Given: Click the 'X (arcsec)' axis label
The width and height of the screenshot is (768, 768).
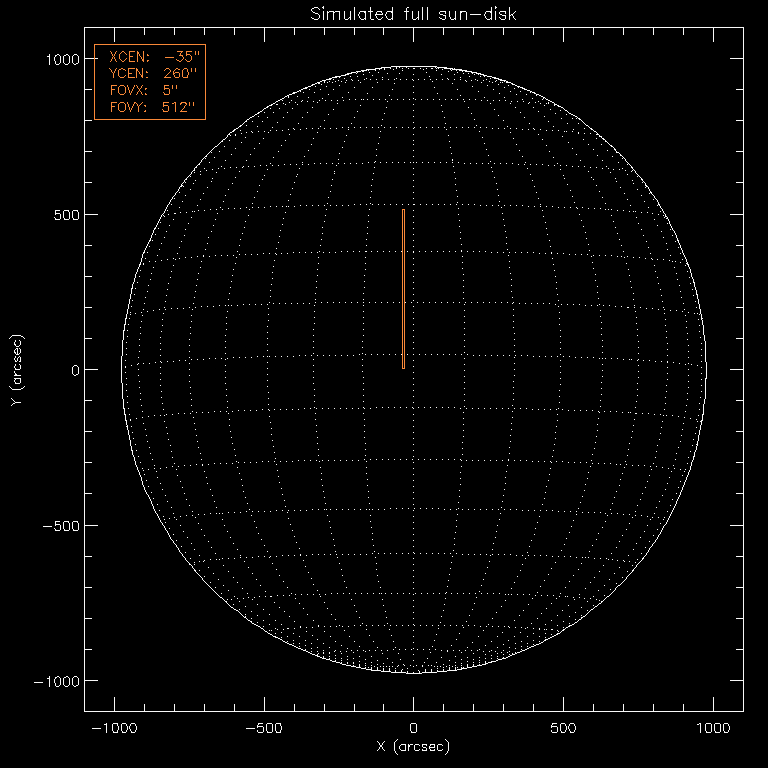Looking at the screenshot, I should coord(414,747).
